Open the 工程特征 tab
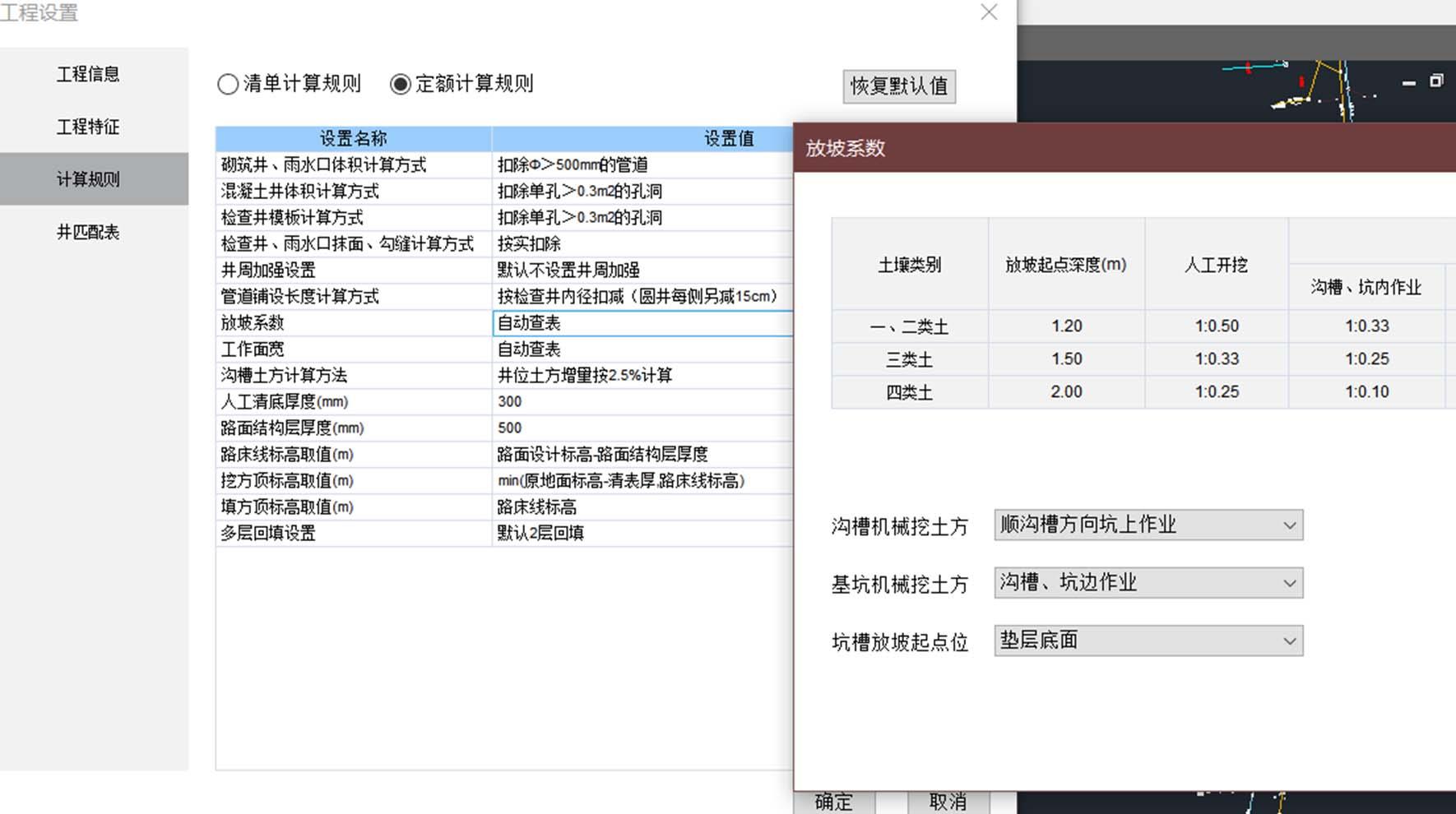 point(88,127)
